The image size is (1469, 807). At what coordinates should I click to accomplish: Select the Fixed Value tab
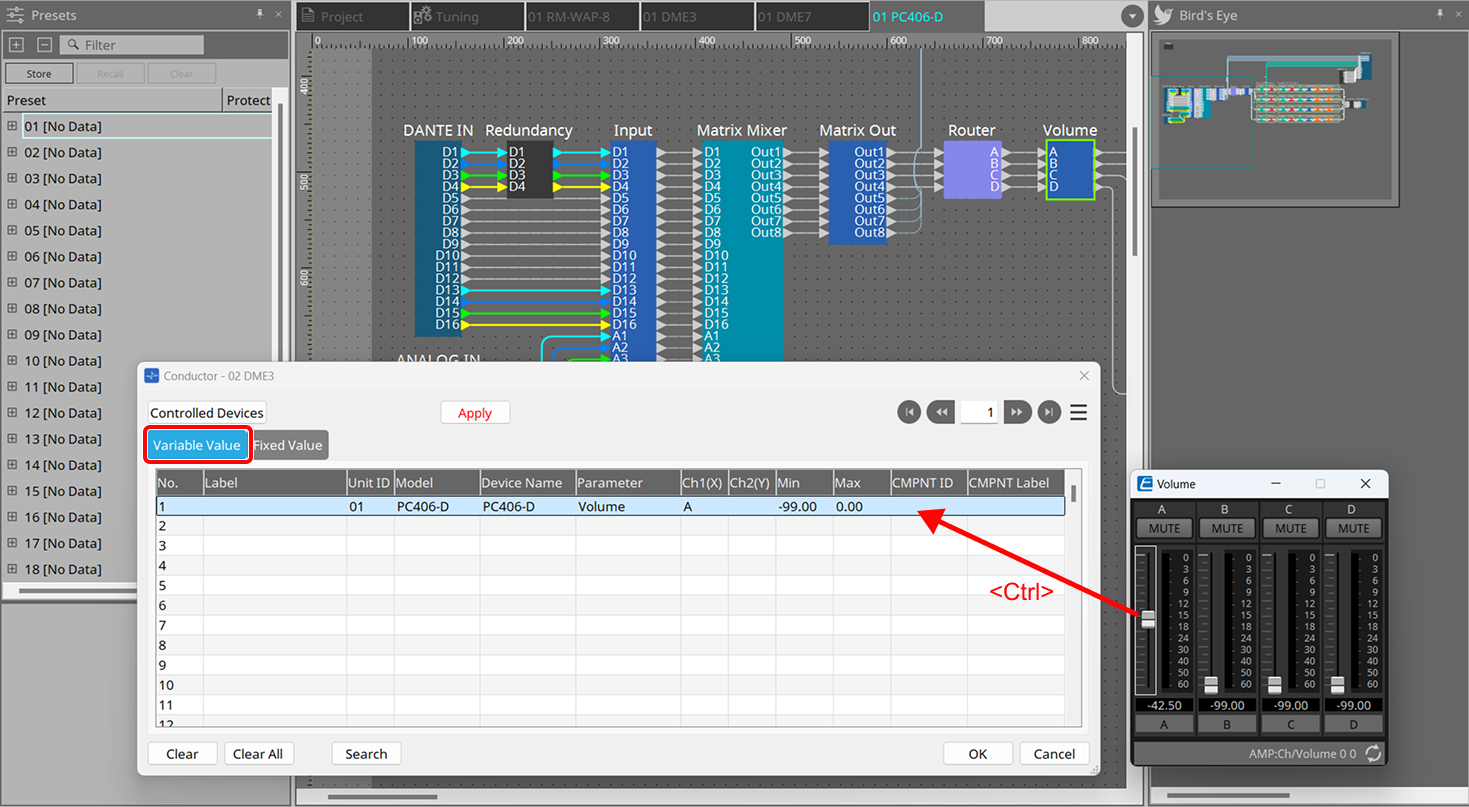pos(289,445)
